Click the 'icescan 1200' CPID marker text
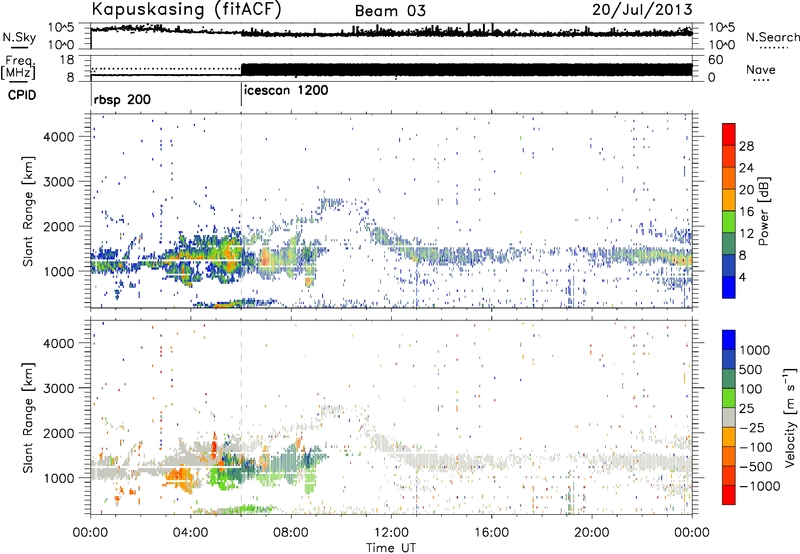 (286, 91)
